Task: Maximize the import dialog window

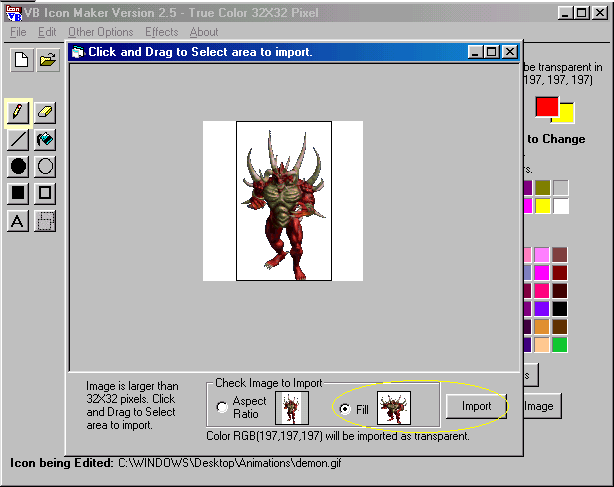Action: (492, 52)
